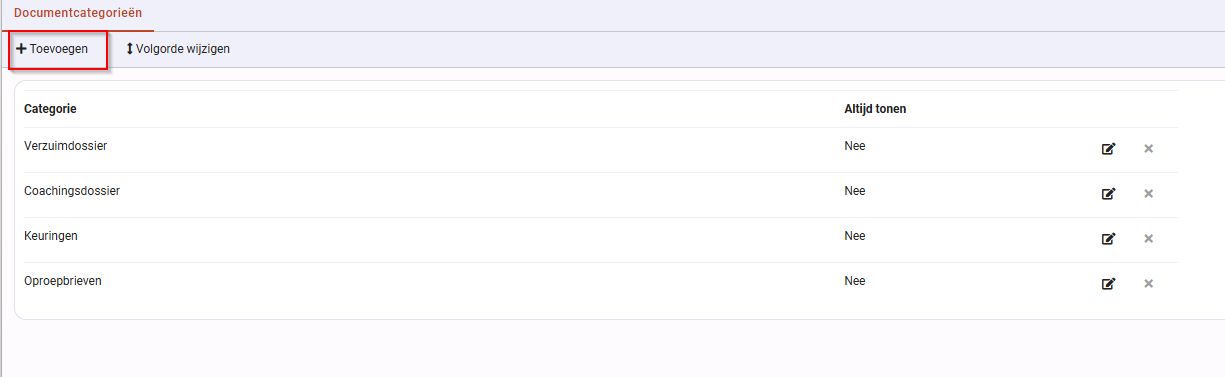This screenshot has height=377, width=1225.
Task: Select the Coachingsdossier row name
Action: pyautogui.click(x=72, y=191)
